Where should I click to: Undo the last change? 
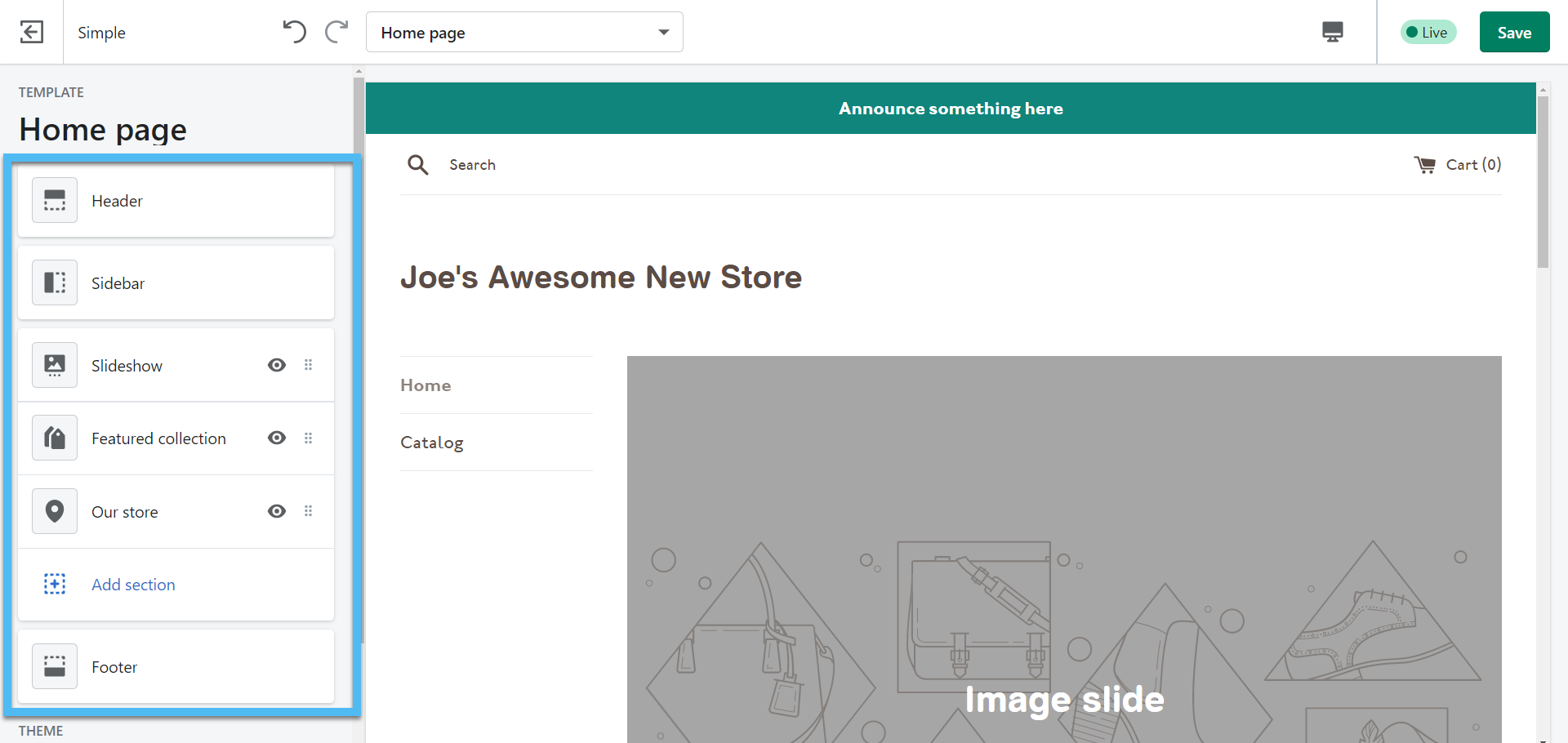(294, 33)
